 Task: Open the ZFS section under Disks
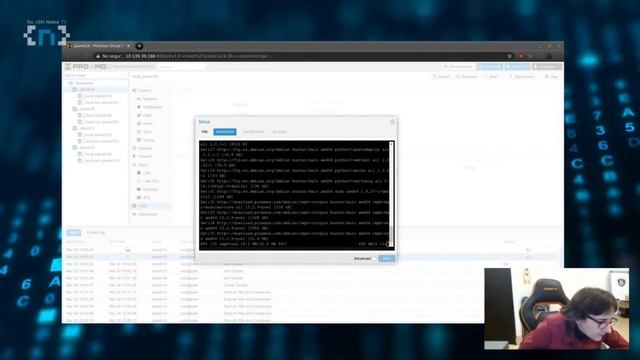pyautogui.click(x=144, y=198)
